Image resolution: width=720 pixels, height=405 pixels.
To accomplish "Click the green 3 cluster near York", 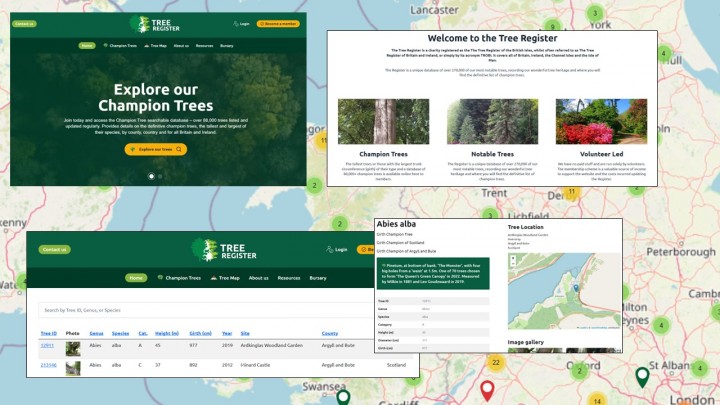I will tap(596, 13).
